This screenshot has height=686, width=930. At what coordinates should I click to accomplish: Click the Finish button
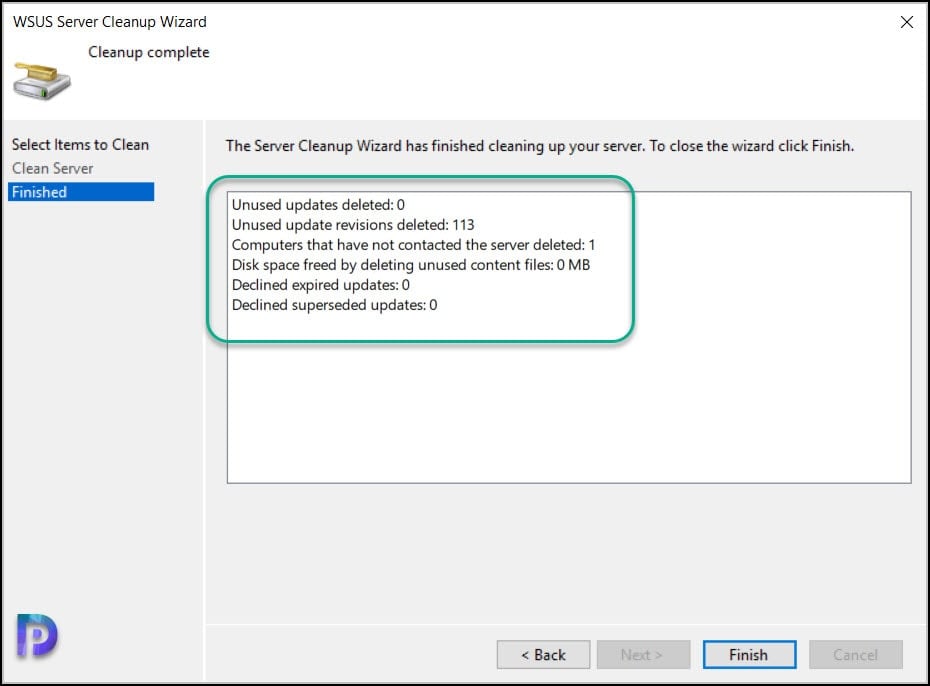pos(749,655)
